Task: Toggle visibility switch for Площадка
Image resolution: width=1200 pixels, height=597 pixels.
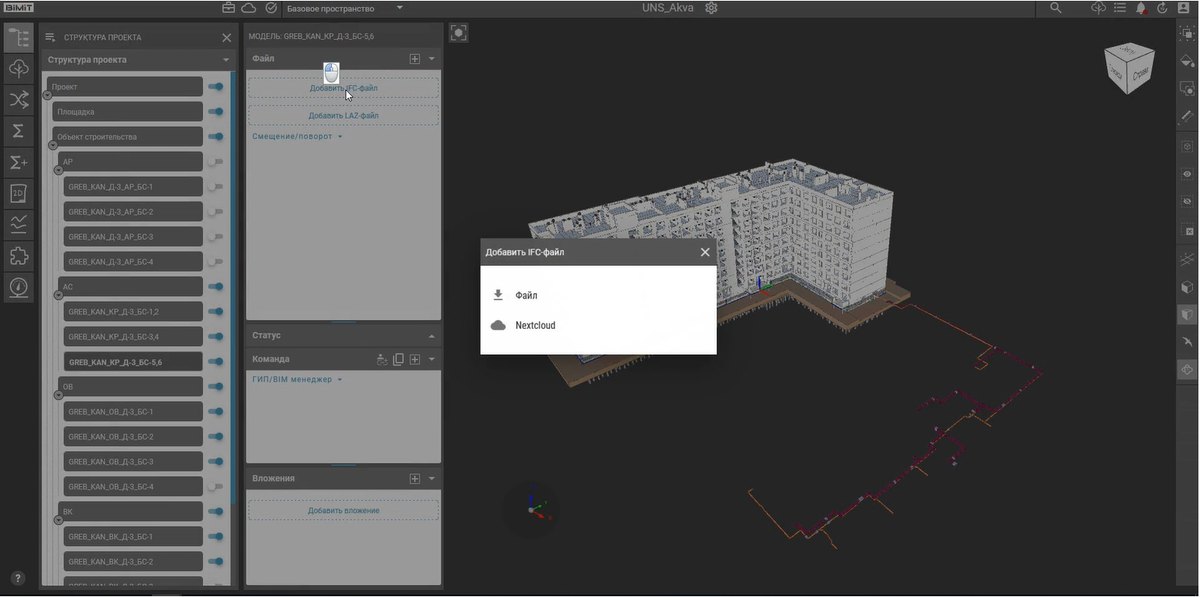Action: coord(215,112)
